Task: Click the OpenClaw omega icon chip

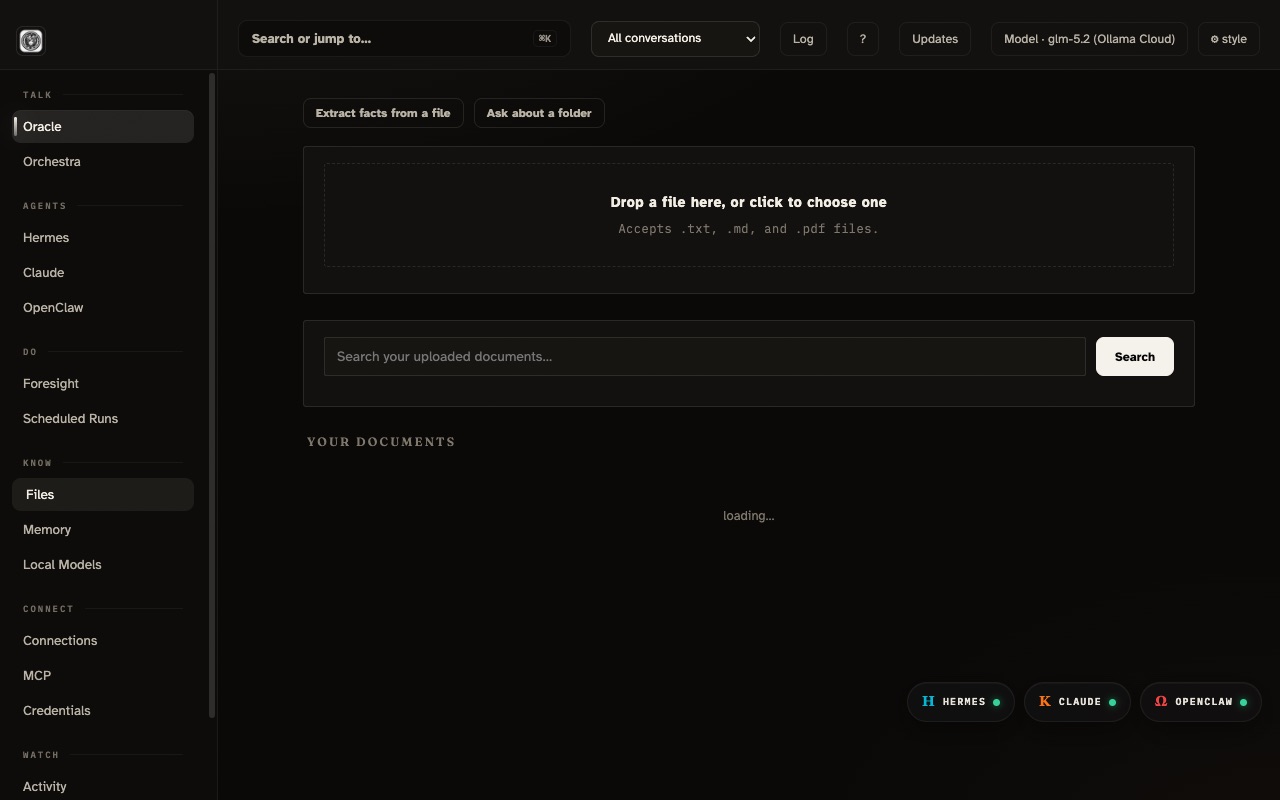Action: coord(1200,702)
